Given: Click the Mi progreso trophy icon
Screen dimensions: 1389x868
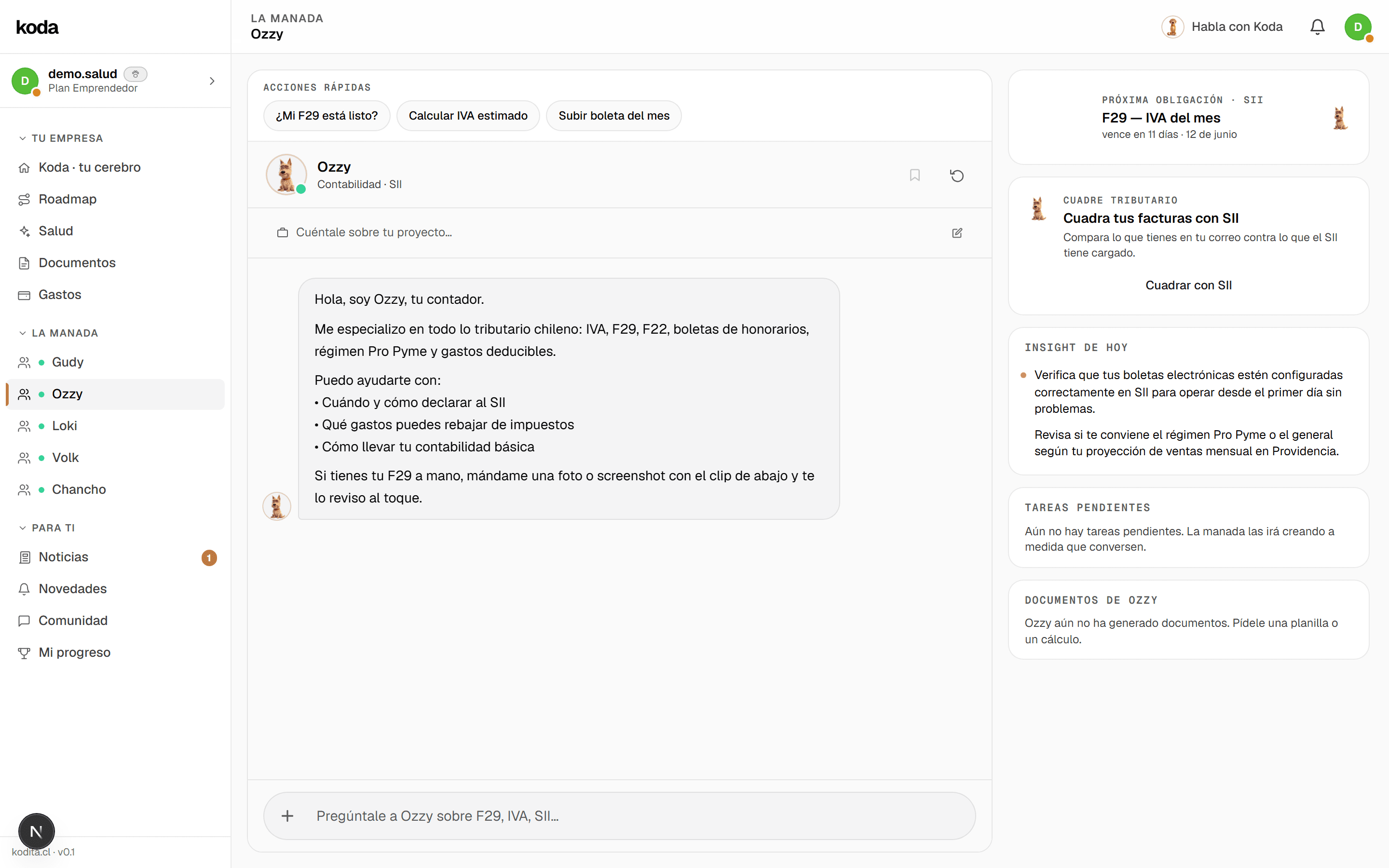Looking at the screenshot, I should (24, 653).
